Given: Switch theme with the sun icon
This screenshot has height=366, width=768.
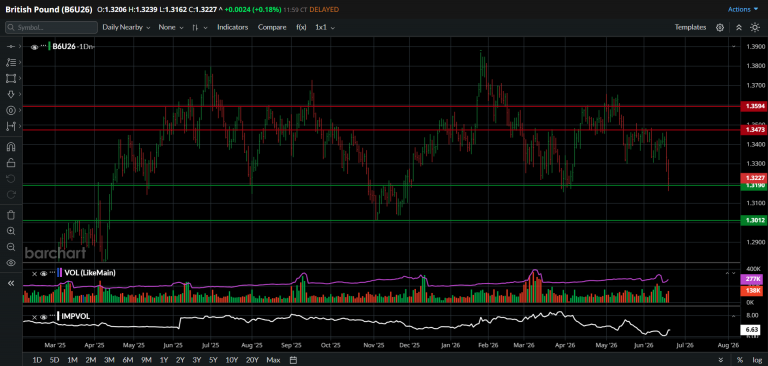Looking at the screenshot, I should pos(755,27).
